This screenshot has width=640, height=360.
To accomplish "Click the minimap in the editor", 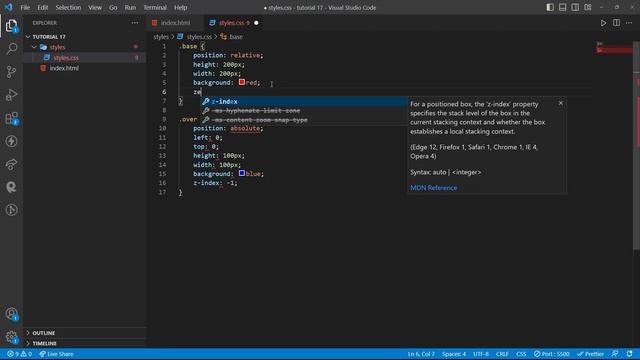I will pos(614,47).
